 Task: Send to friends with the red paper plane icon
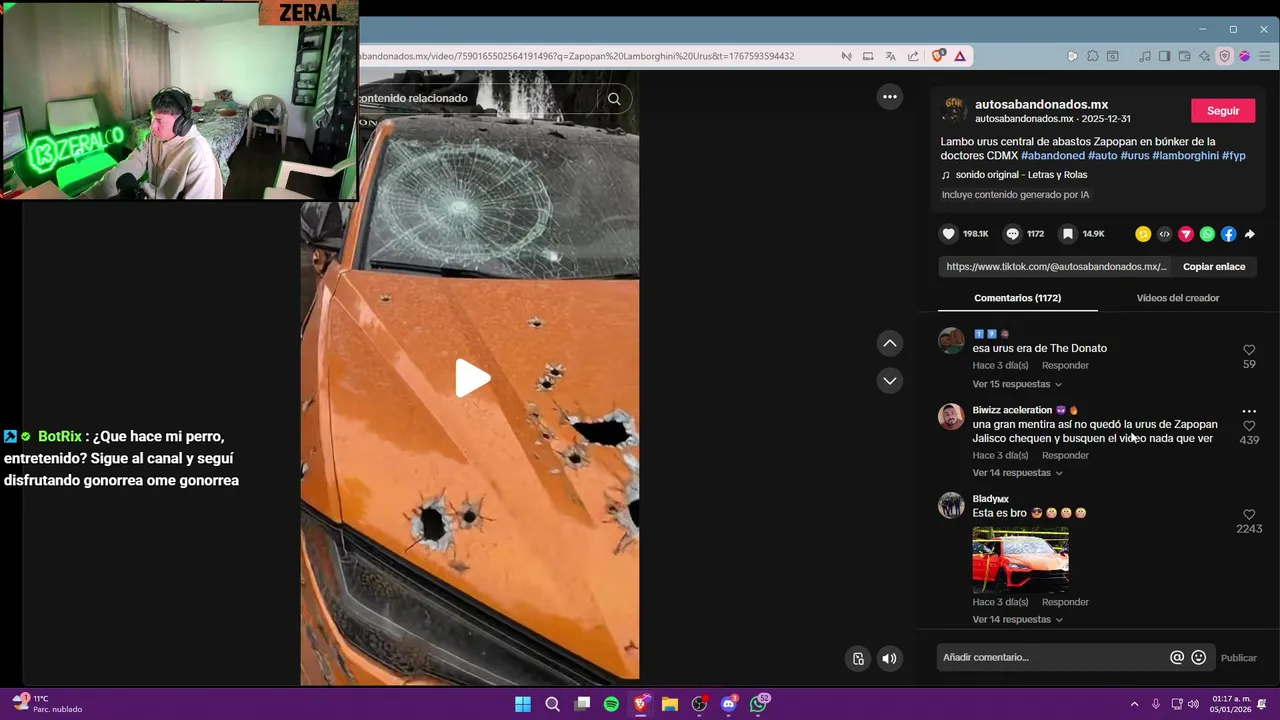click(x=1186, y=234)
